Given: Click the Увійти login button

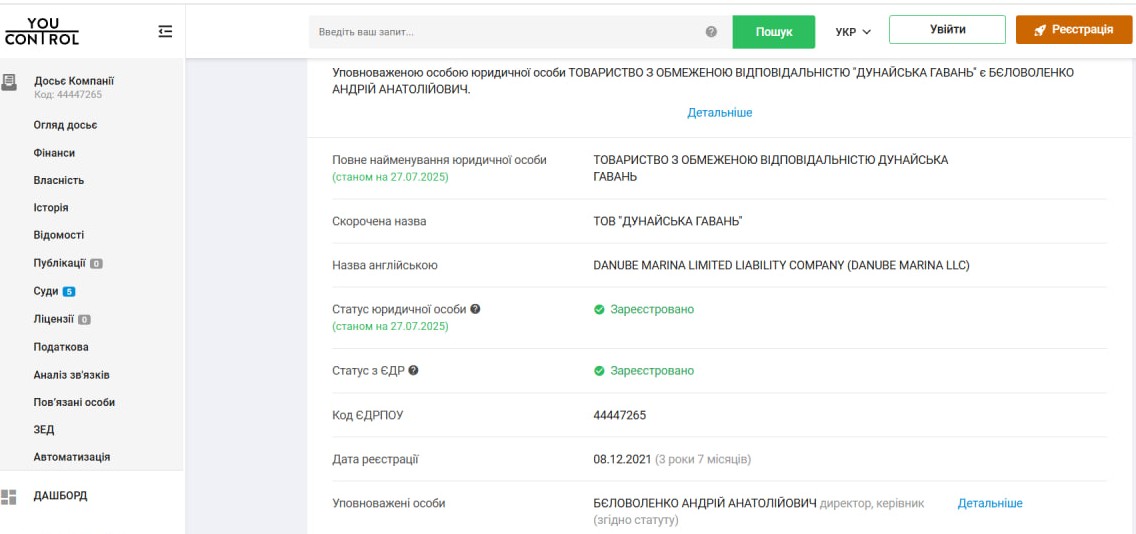Looking at the screenshot, I should pos(948,30).
